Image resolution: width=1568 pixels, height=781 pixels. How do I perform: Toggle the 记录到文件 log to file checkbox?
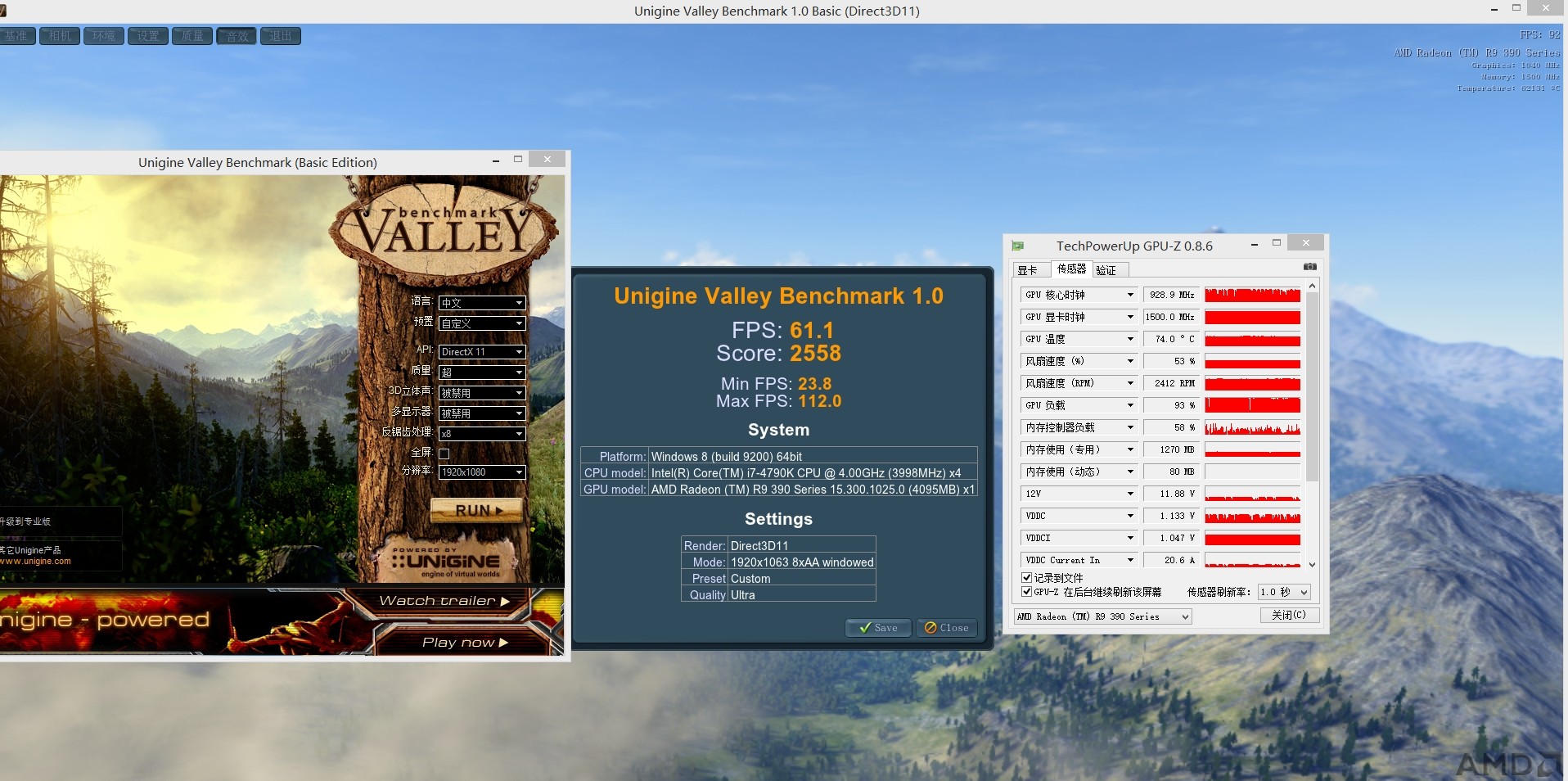[1026, 578]
